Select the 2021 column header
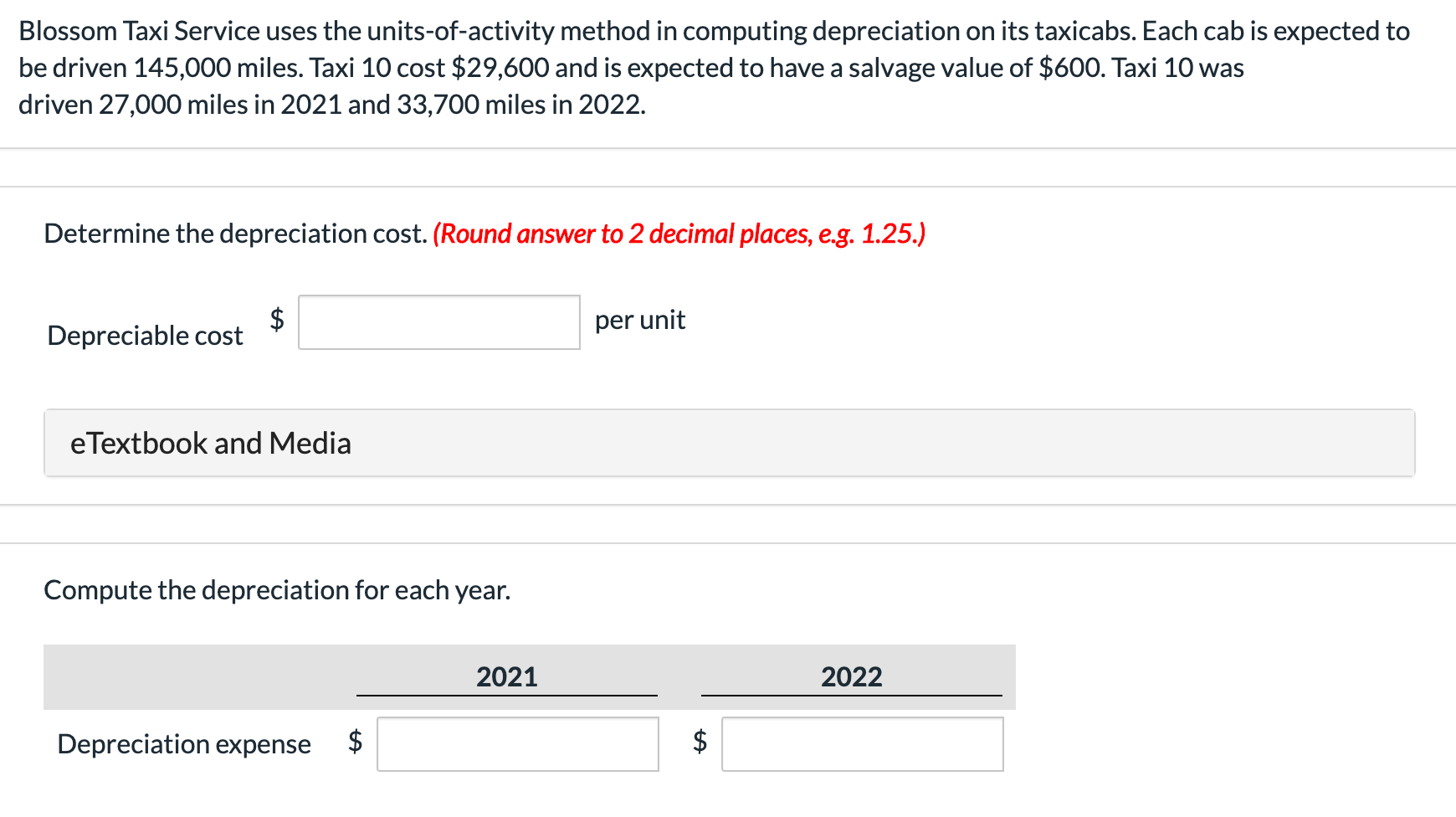The width and height of the screenshot is (1456, 817). (506, 676)
